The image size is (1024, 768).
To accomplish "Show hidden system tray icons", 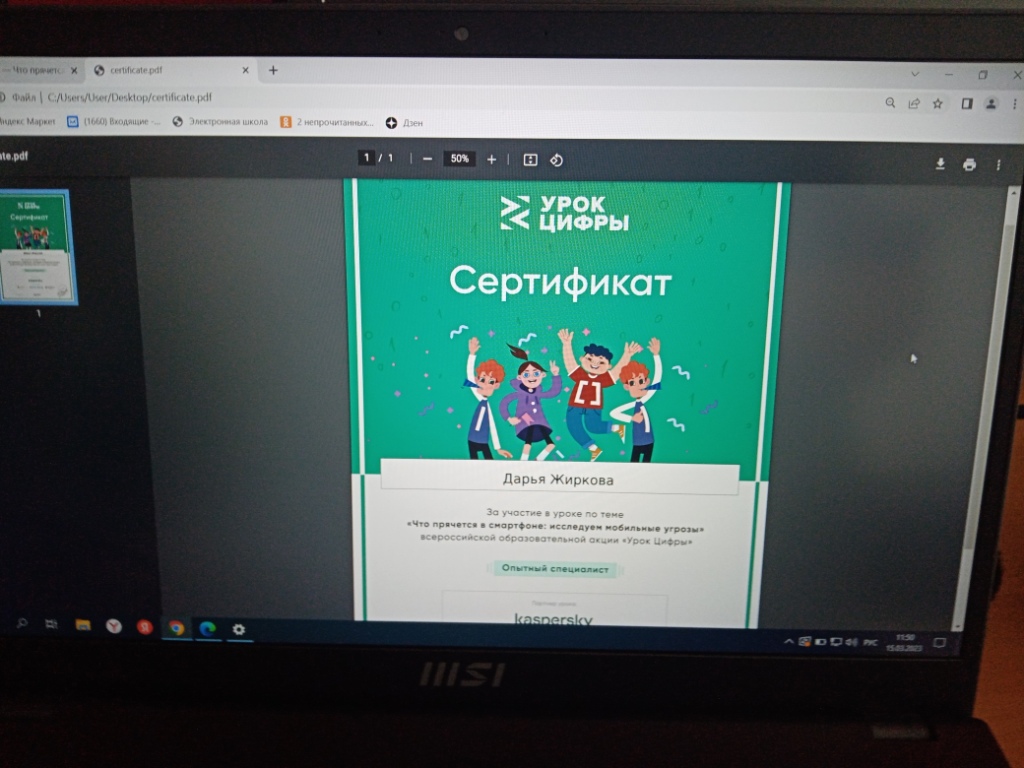I will point(788,642).
